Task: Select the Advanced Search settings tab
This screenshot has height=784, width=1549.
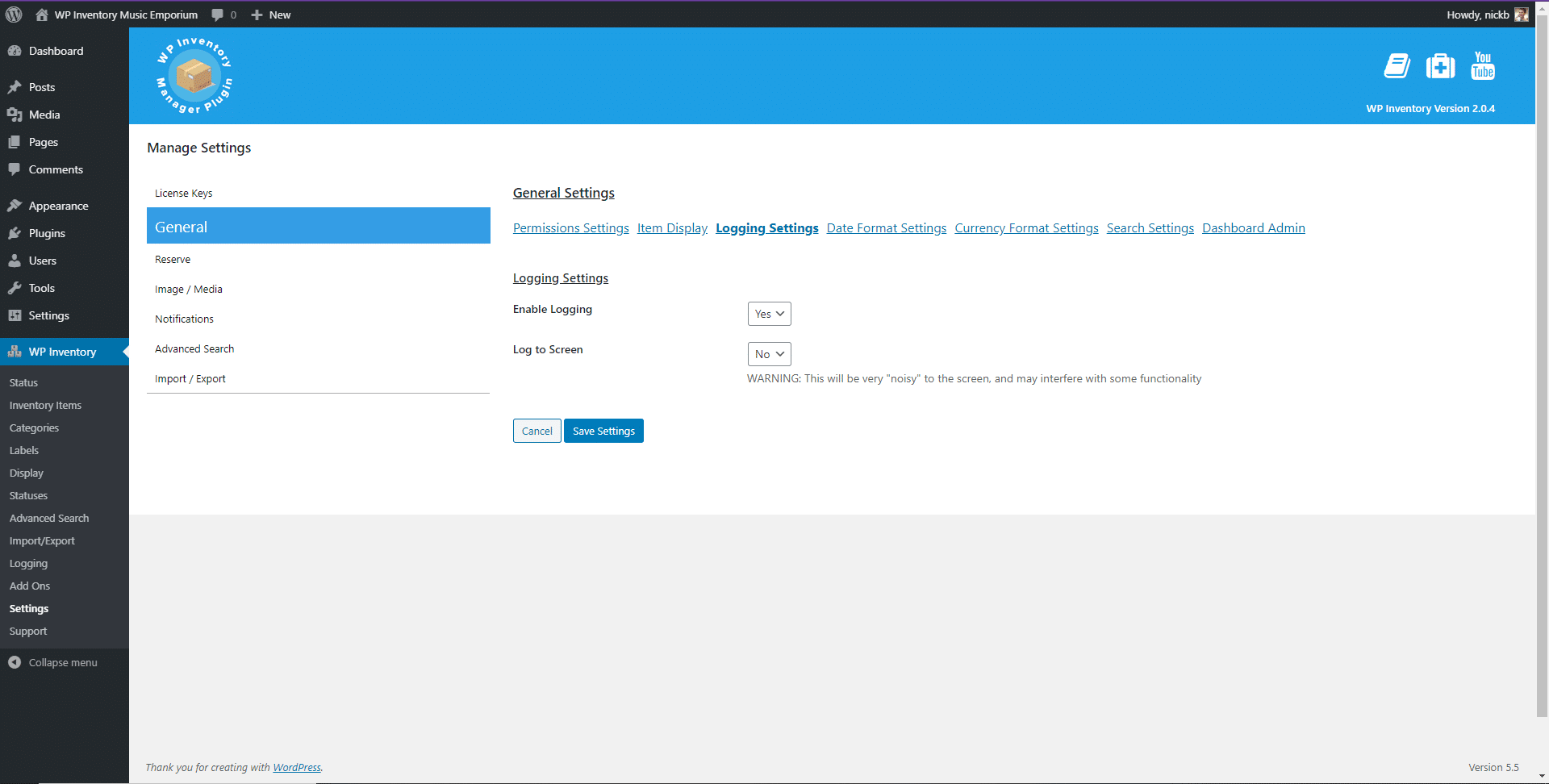Action: 318,348
